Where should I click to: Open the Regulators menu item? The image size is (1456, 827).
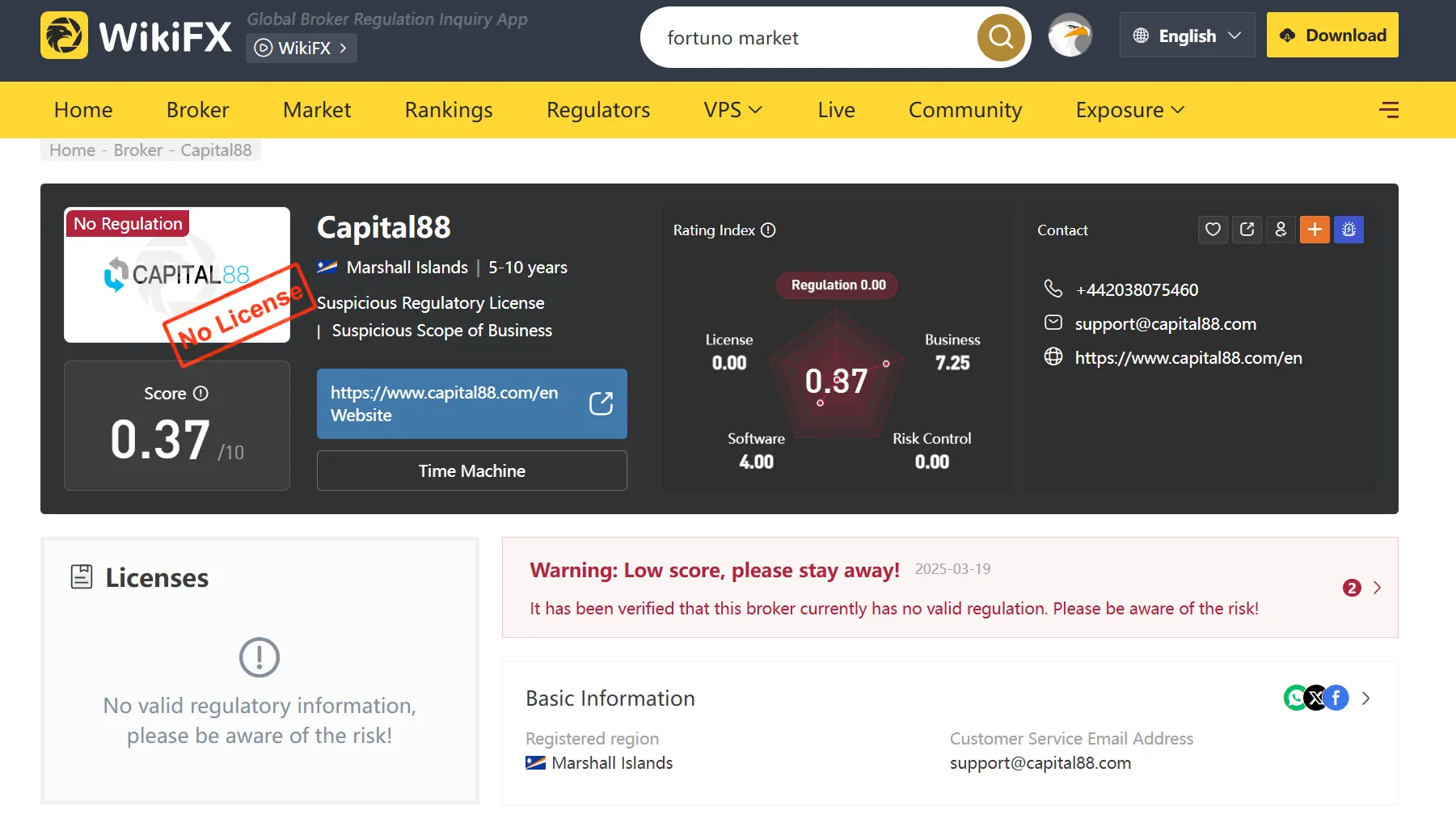[598, 110]
